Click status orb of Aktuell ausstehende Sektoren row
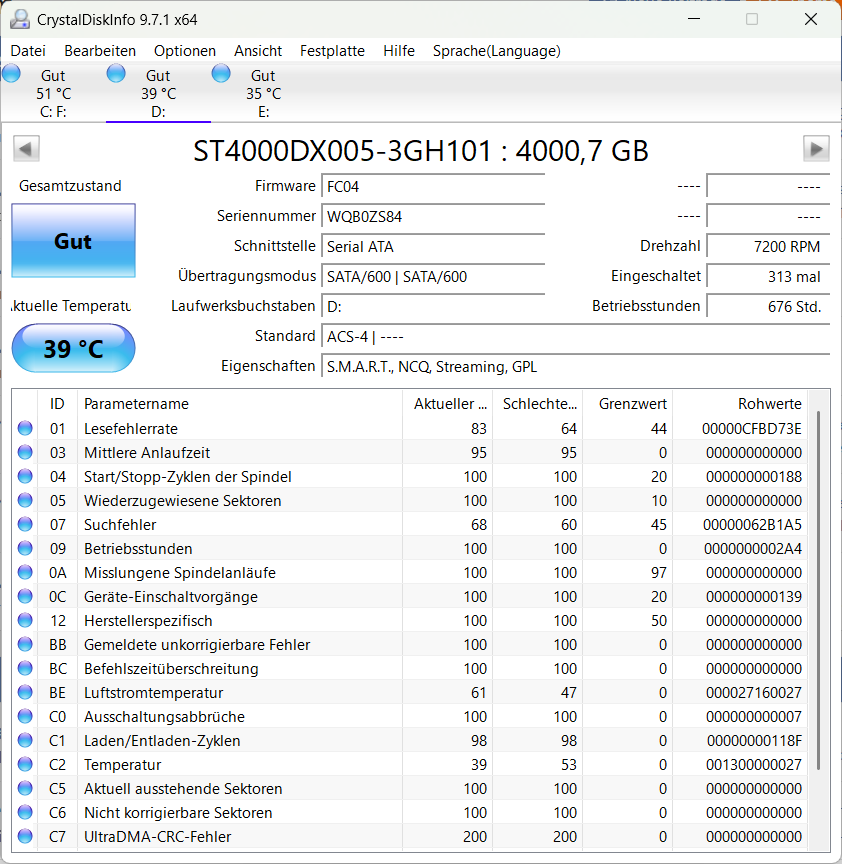 tap(25, 789)
